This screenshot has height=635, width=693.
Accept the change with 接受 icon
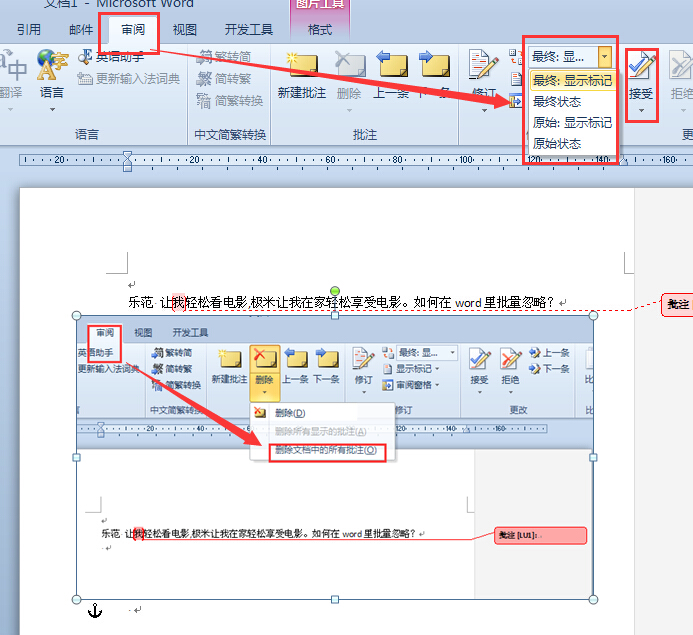tap(641, 66)
